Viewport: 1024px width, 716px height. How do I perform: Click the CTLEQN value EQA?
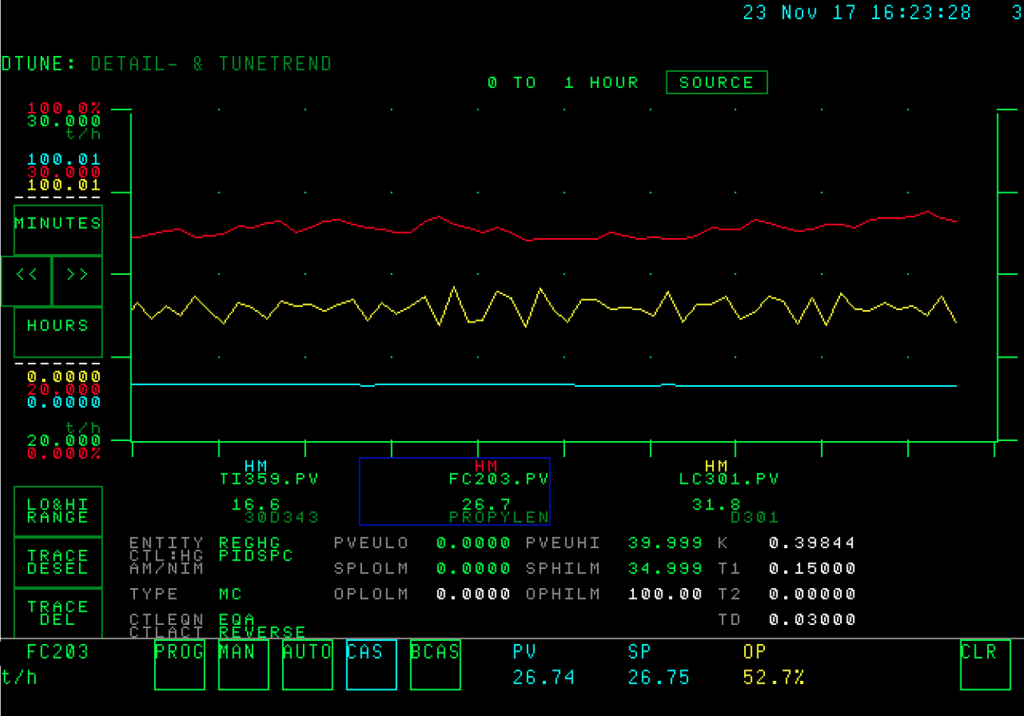coord(237,619)
